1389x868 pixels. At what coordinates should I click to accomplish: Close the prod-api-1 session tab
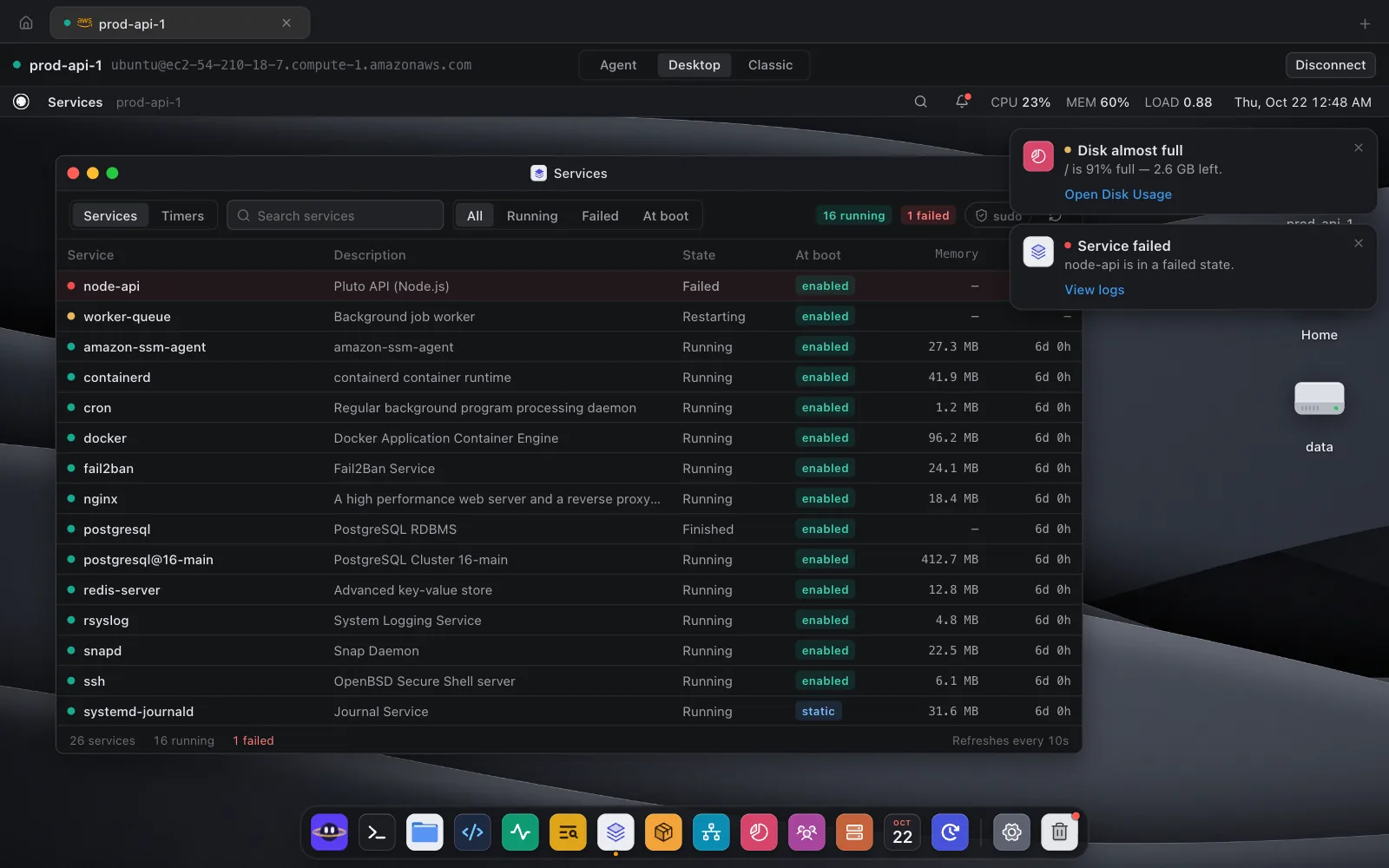(x=286, y=23)
